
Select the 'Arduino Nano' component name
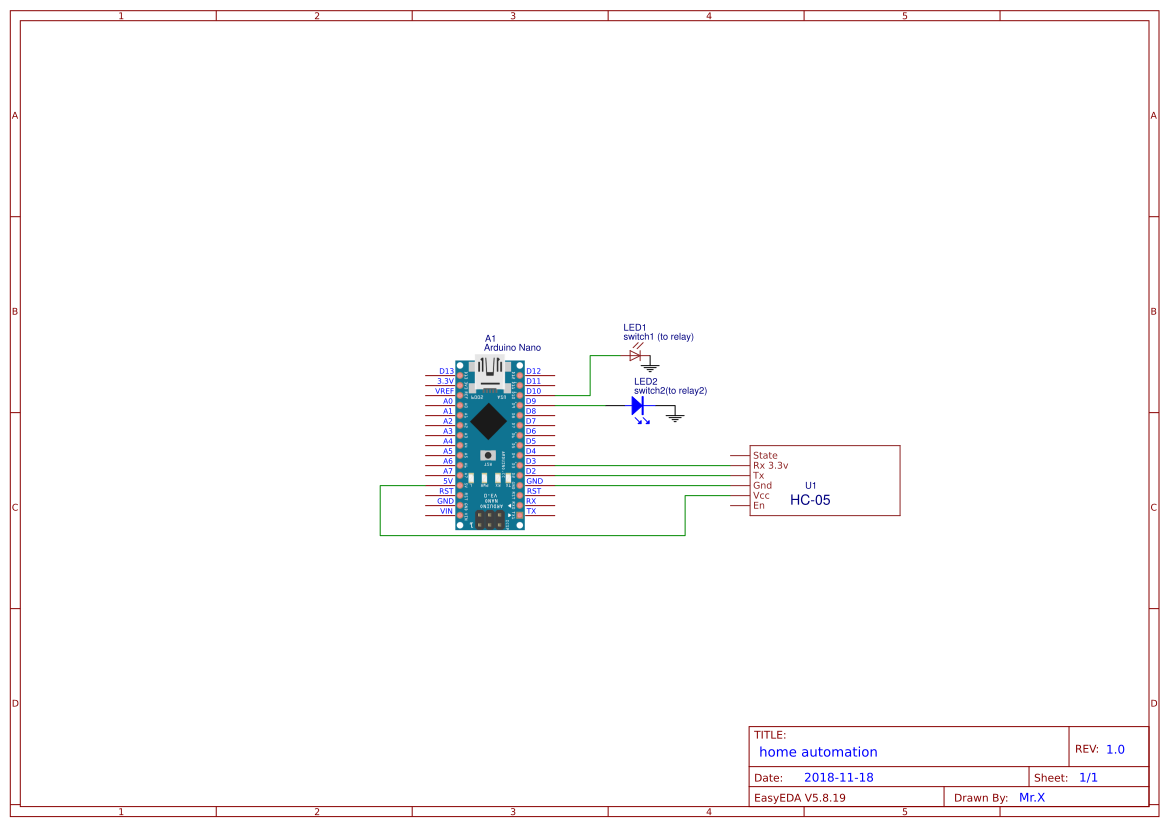[512, 348]
